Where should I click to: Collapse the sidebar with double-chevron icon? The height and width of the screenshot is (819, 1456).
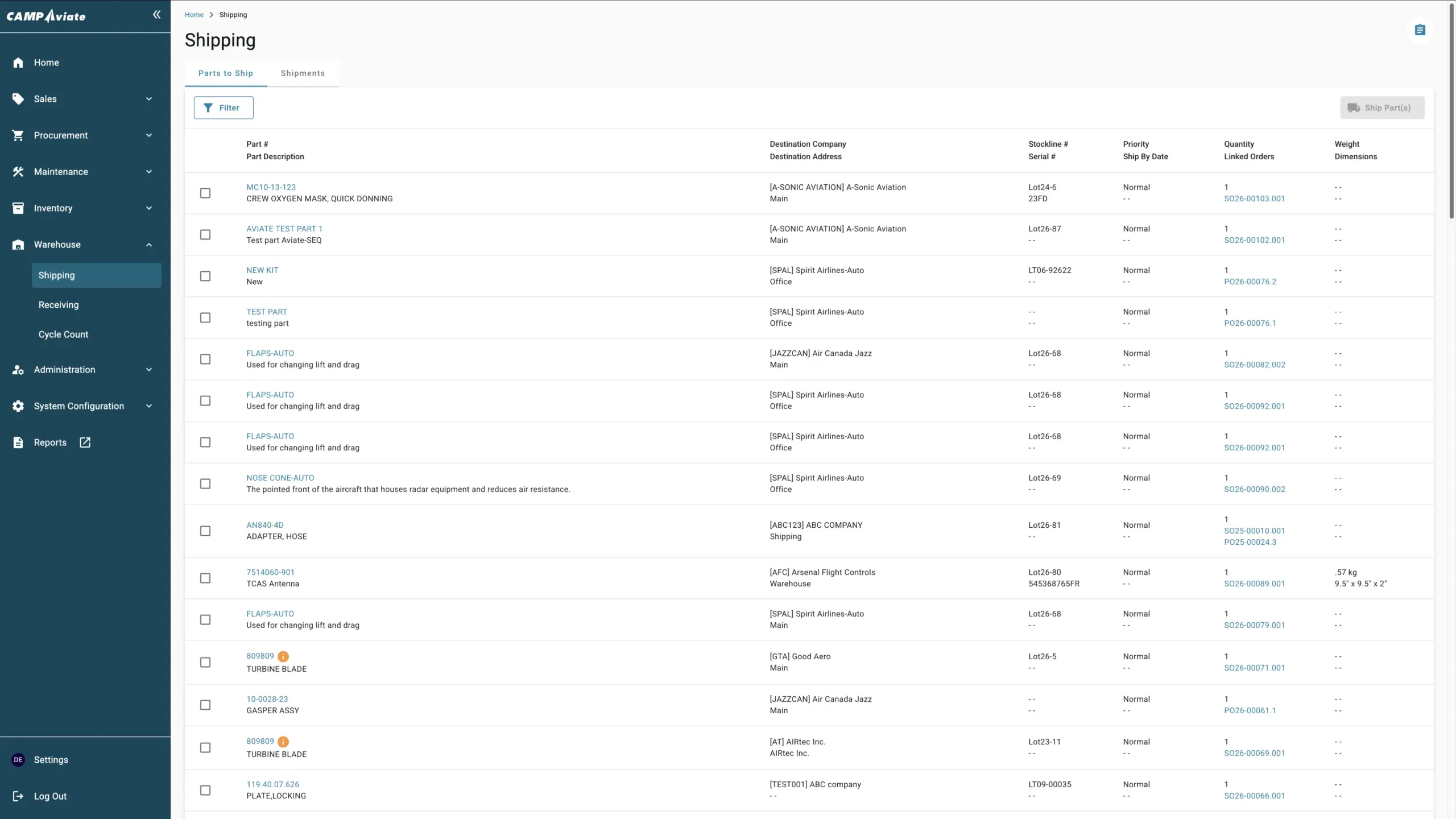tap(156, 15)
